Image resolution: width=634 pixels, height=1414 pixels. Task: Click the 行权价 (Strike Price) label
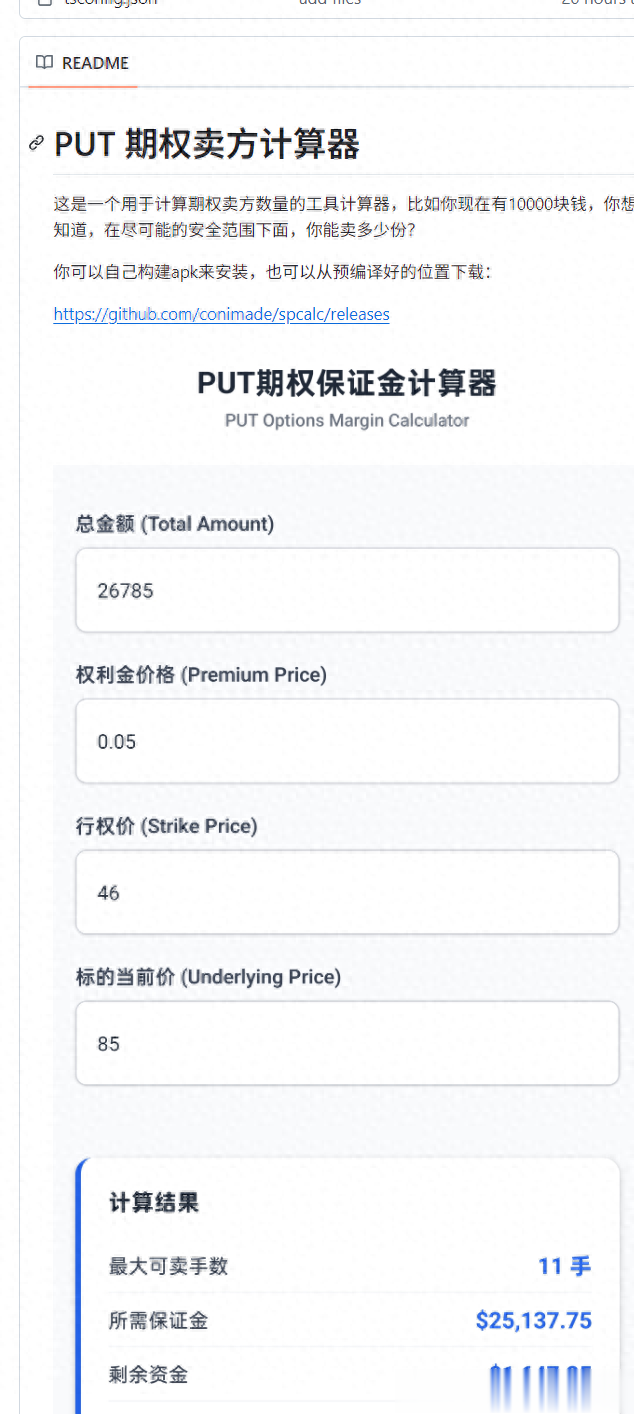coord(166,826)
